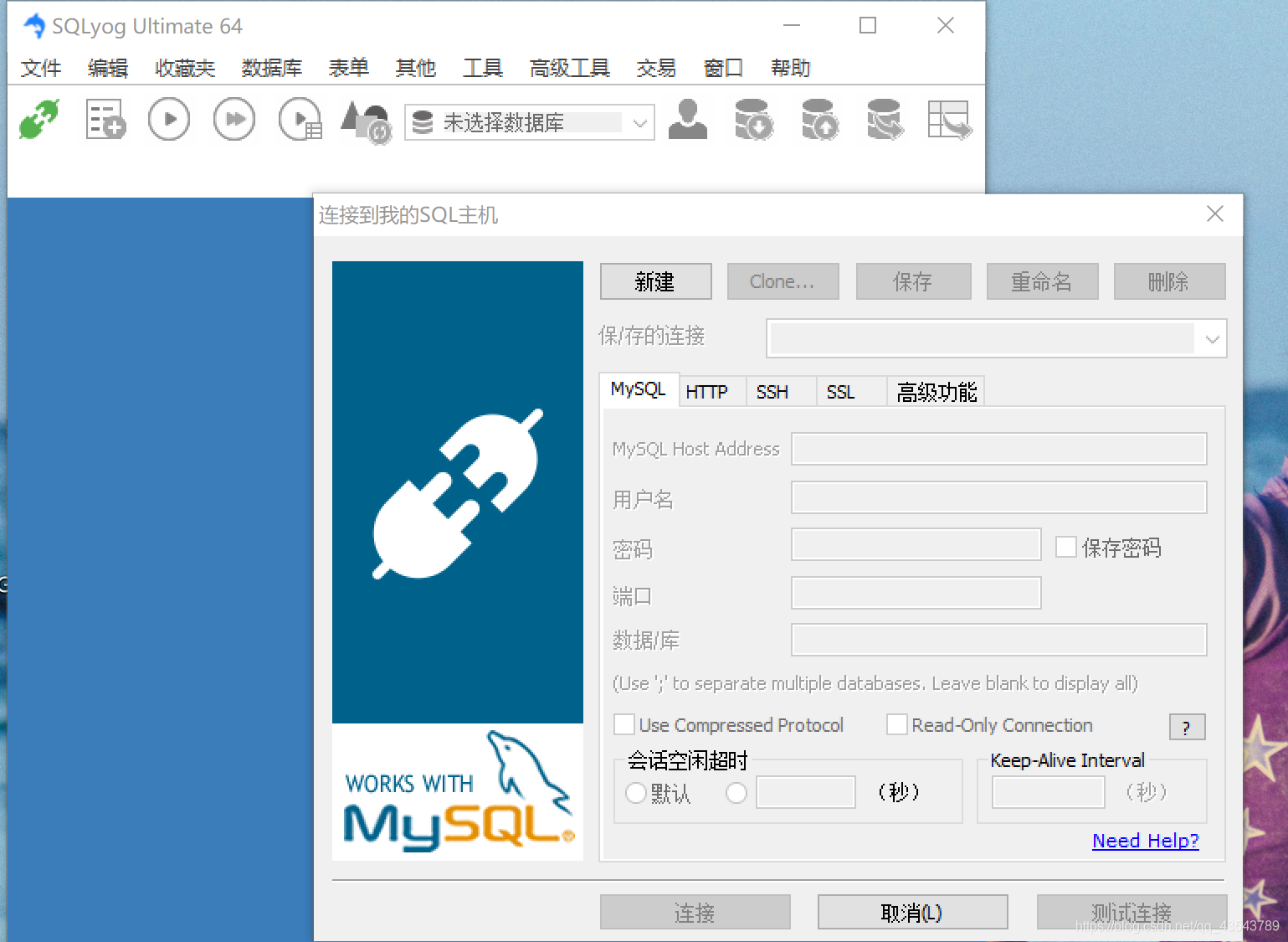Click execute all queries fast-forward icon
Screen dimensions: 1288x942
pyautogui.click(x=234, y=120)
